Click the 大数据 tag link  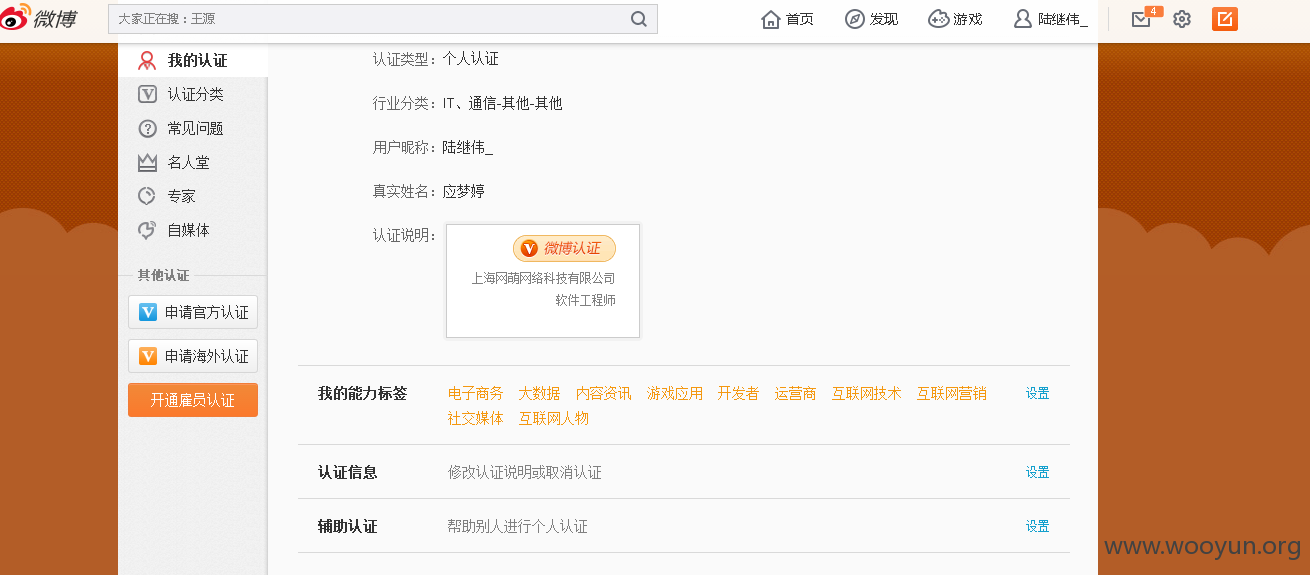coord(539,394)
